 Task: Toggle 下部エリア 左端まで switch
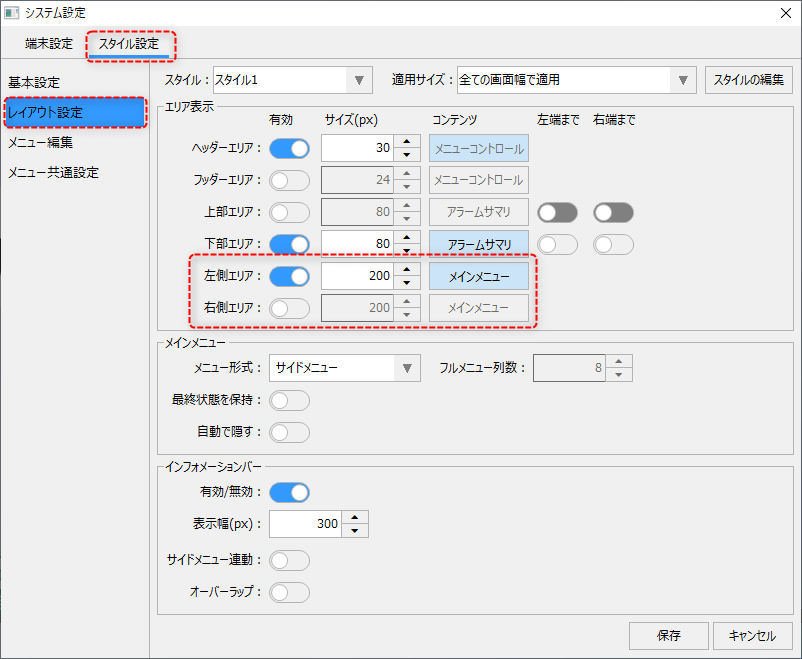pos(557,244)
